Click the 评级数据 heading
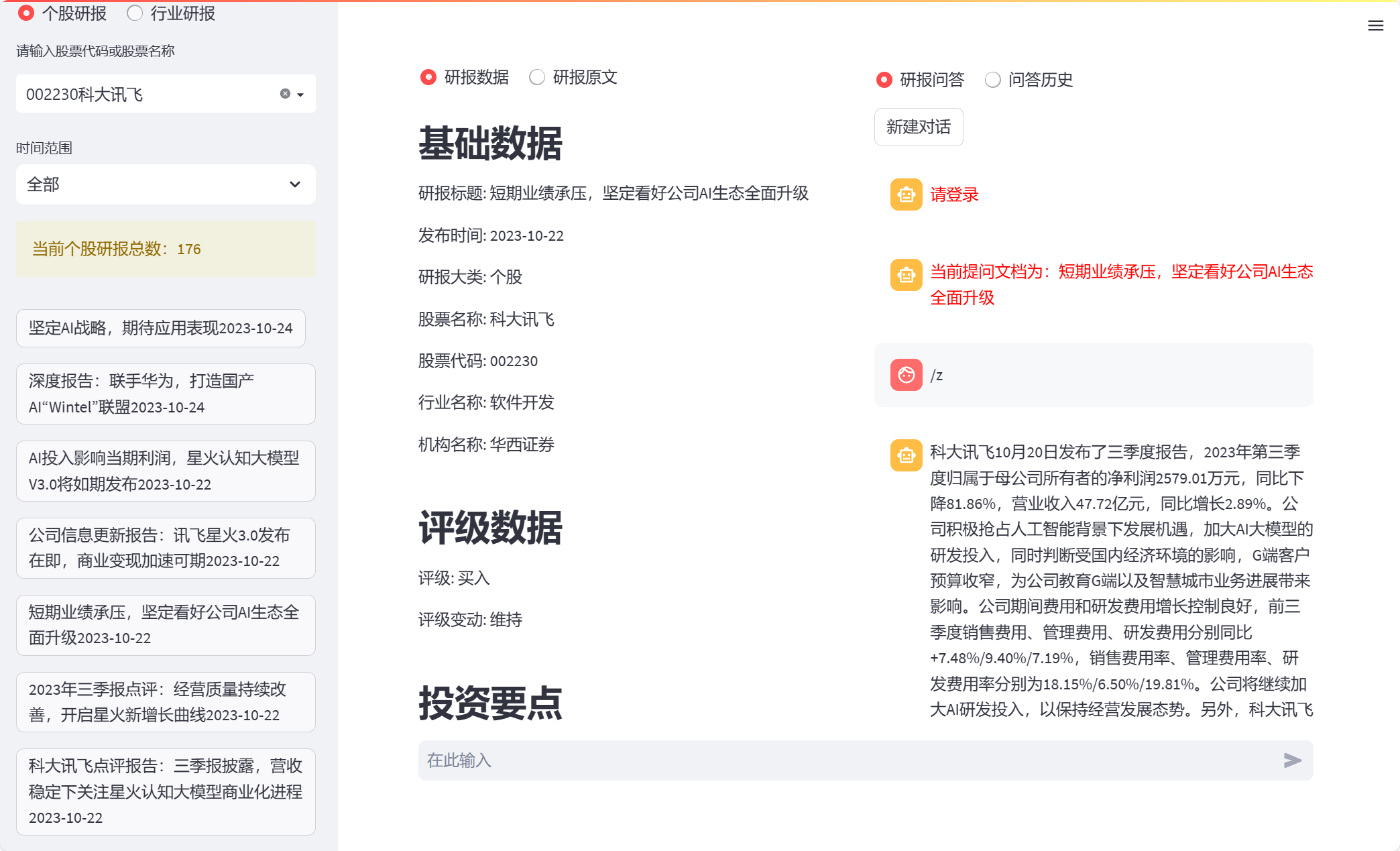The height and width of the screenshot is (851, 1400). click(x=490, y=527)
